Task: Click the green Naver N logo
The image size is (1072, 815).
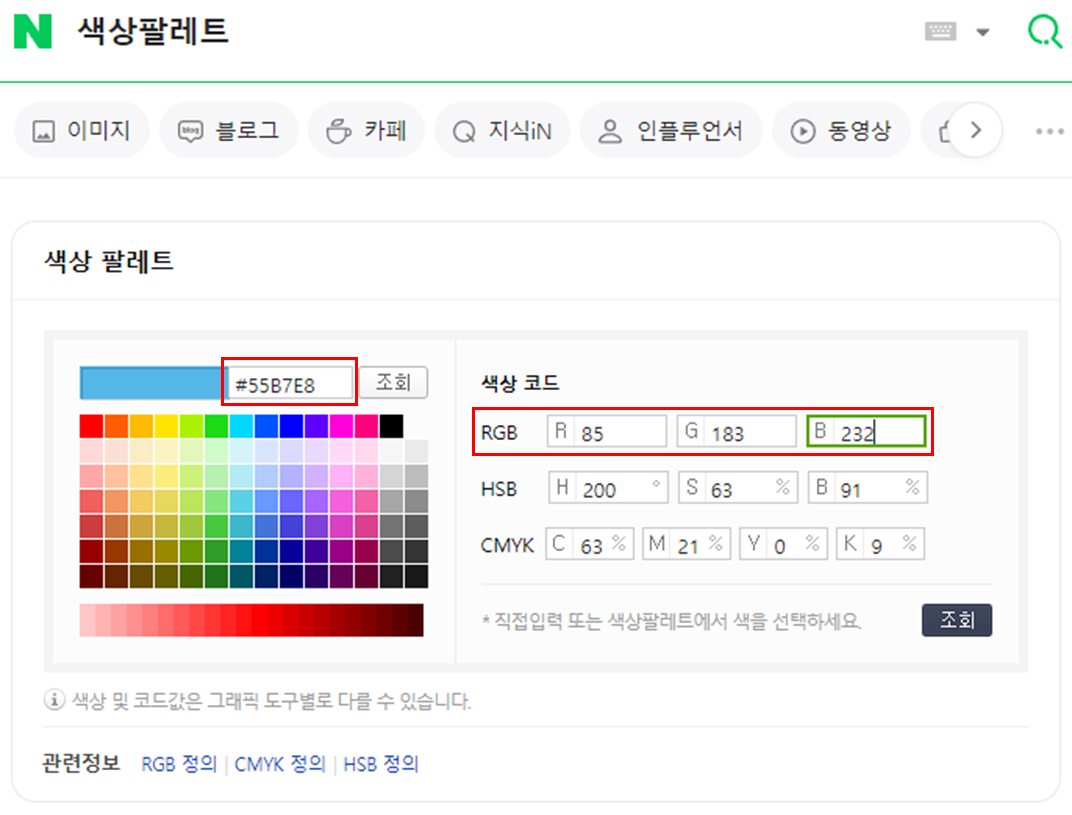Action: [33, 31]
